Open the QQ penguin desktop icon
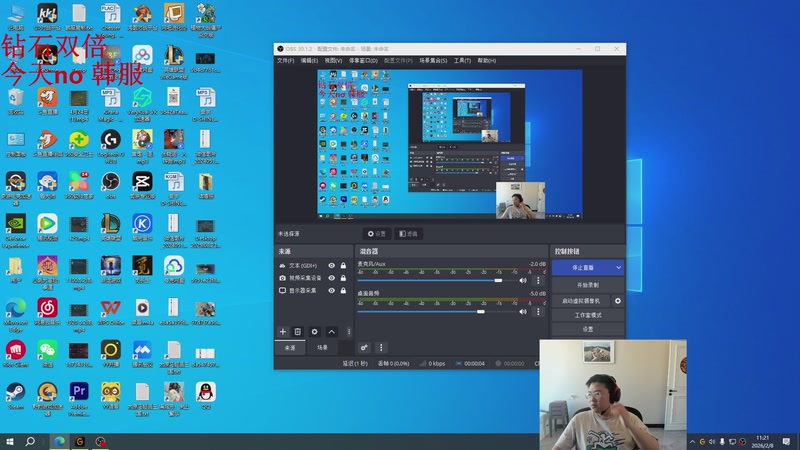This screenshot has height=450, width=800. click(x=206, y=396)
